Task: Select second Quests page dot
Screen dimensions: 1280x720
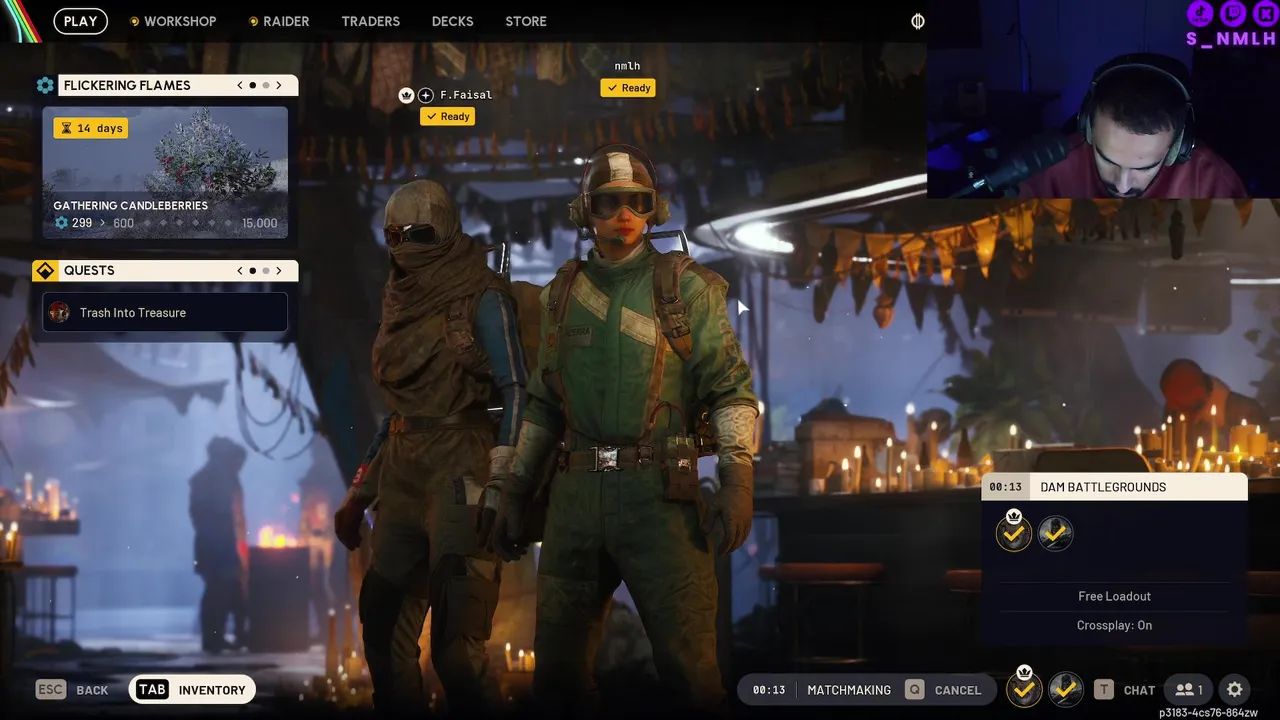Action: pyautogui.click(x=266, y=270)
